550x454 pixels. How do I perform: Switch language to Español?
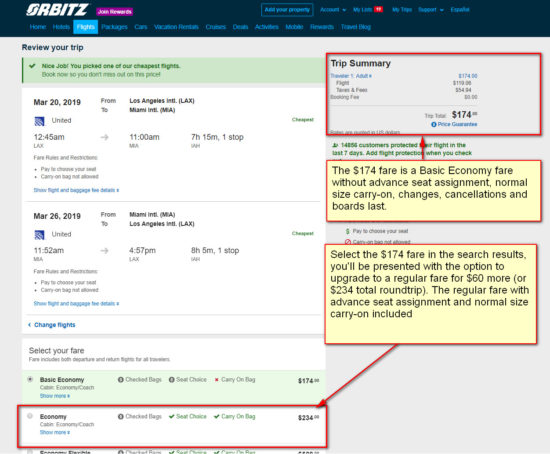(460, 10)
